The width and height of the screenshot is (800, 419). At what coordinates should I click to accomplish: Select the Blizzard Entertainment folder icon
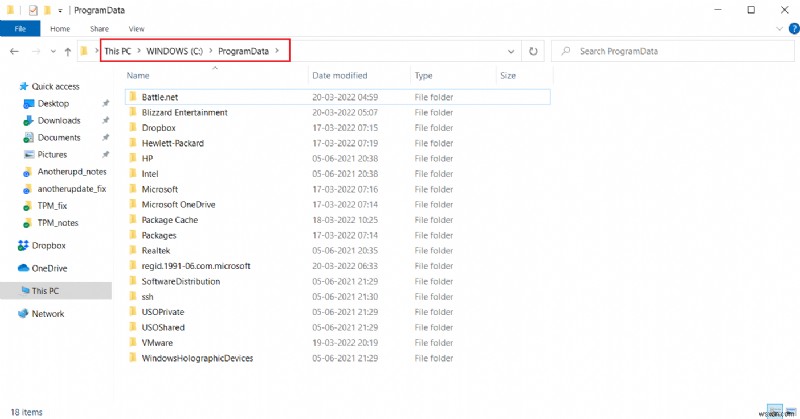tap(133, 112)
